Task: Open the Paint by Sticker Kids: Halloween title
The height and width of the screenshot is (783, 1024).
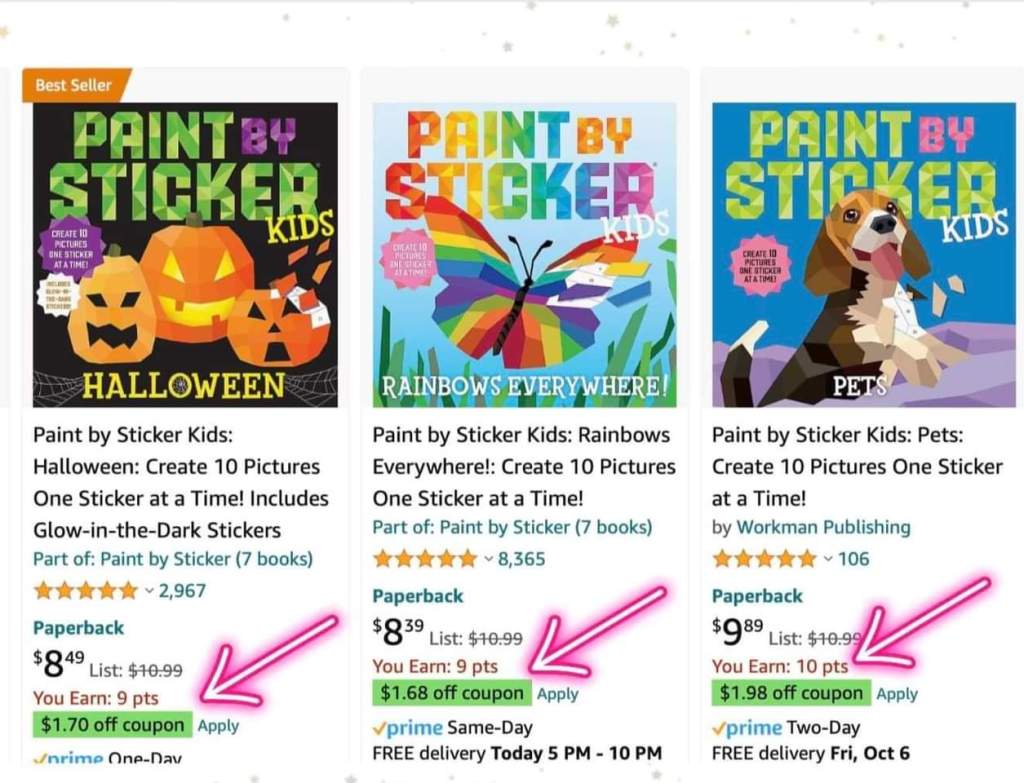Action: [x=181, y=483]
